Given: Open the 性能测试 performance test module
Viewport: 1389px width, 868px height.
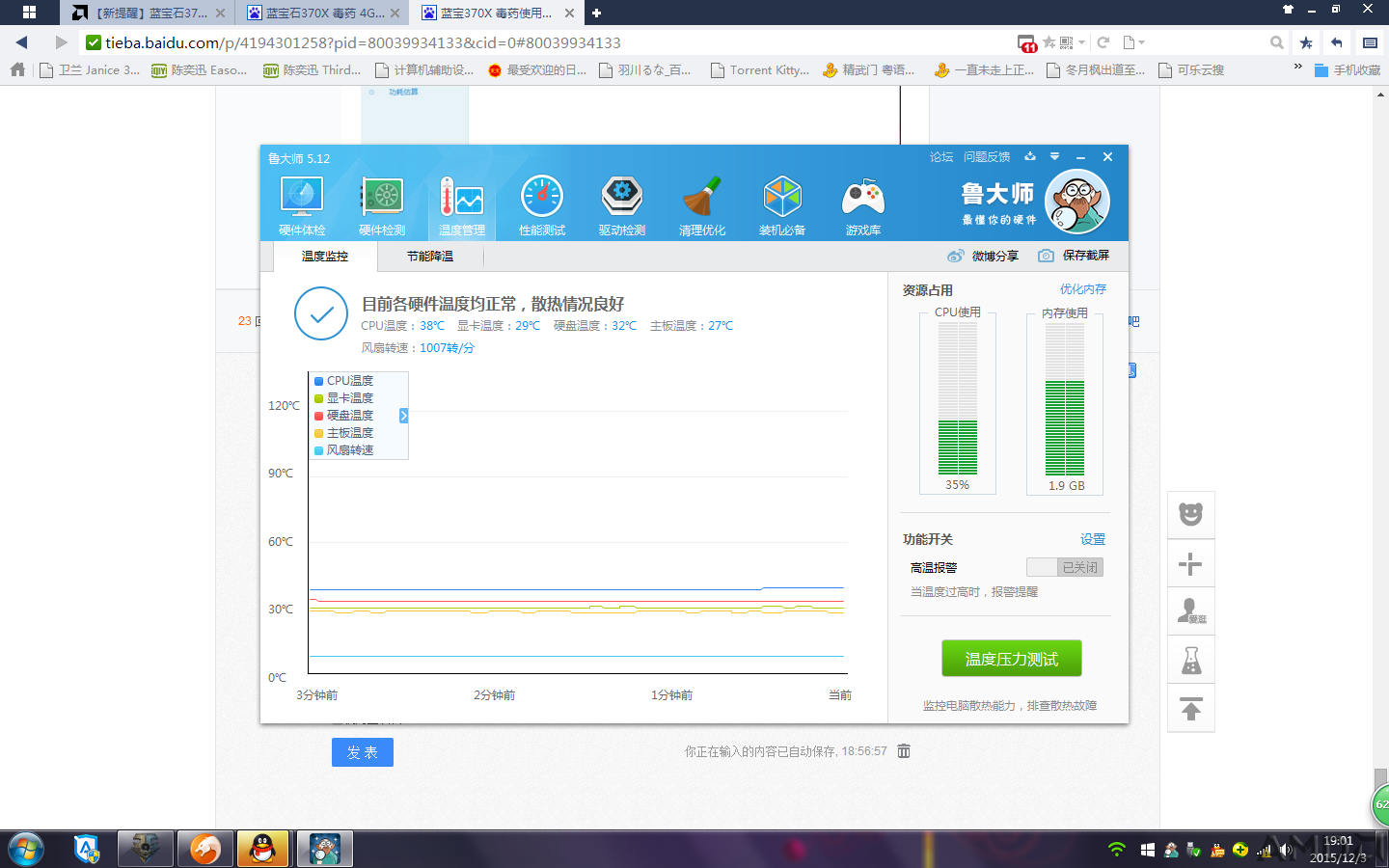Looking at the screenshot, I should point(542,205).
